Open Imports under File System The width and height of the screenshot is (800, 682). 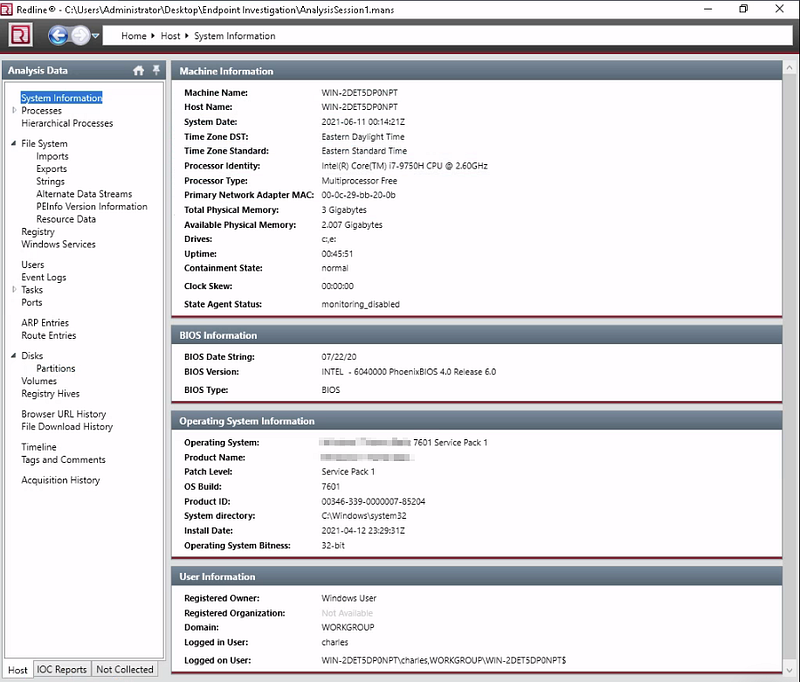click(x=52, y=156)
